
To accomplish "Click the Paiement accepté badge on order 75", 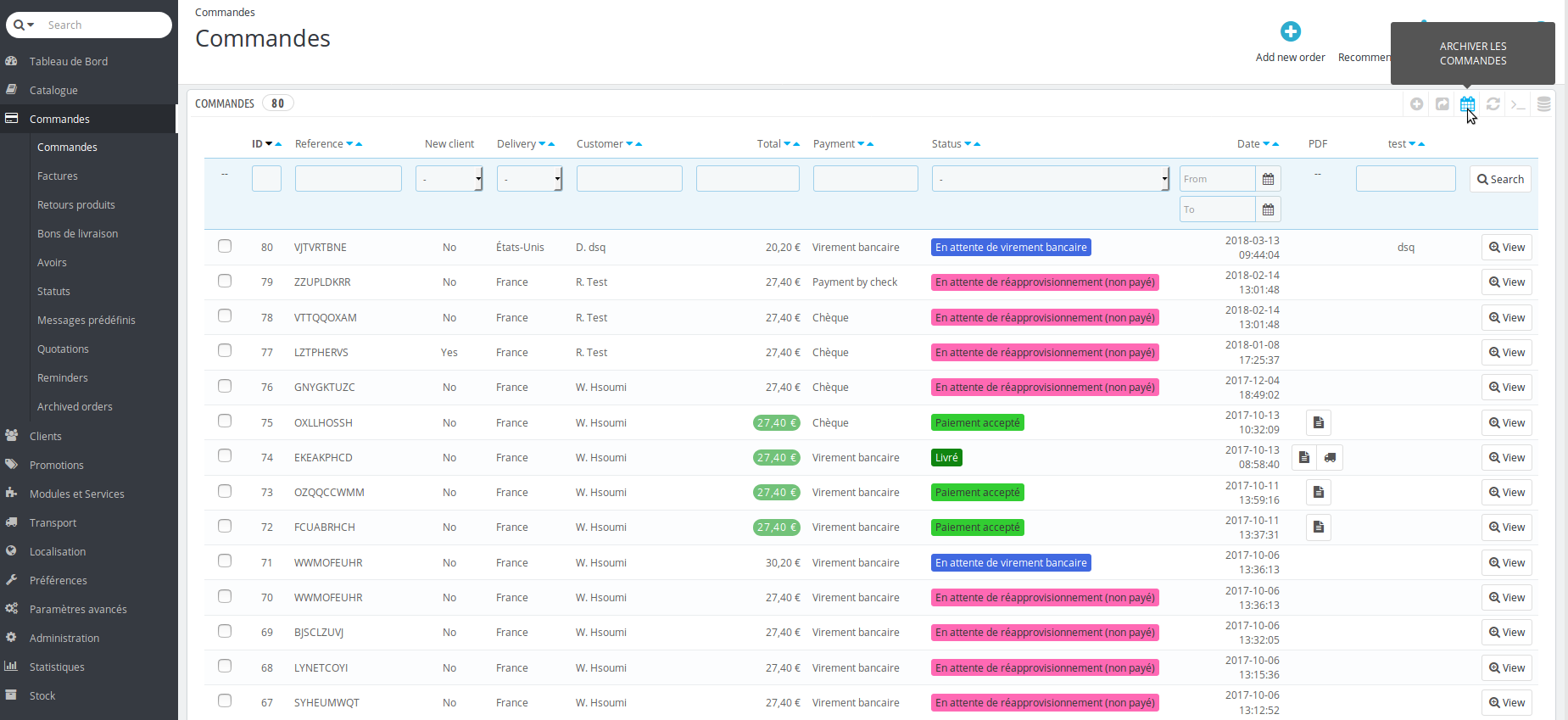I will pos(978,422).
